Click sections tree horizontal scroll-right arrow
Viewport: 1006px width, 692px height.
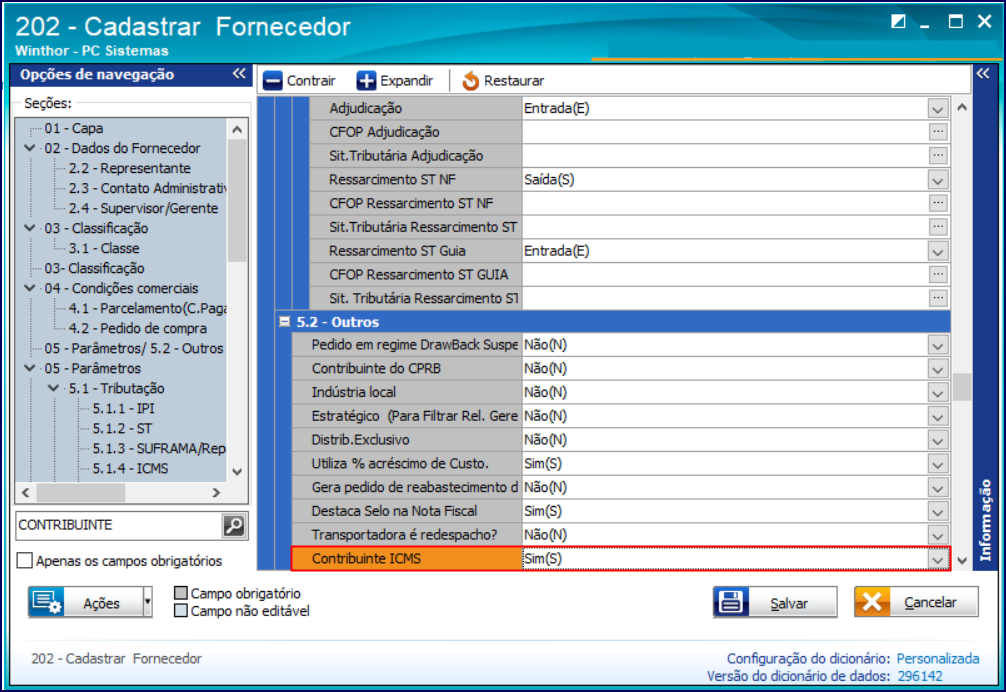coord(216,493)
